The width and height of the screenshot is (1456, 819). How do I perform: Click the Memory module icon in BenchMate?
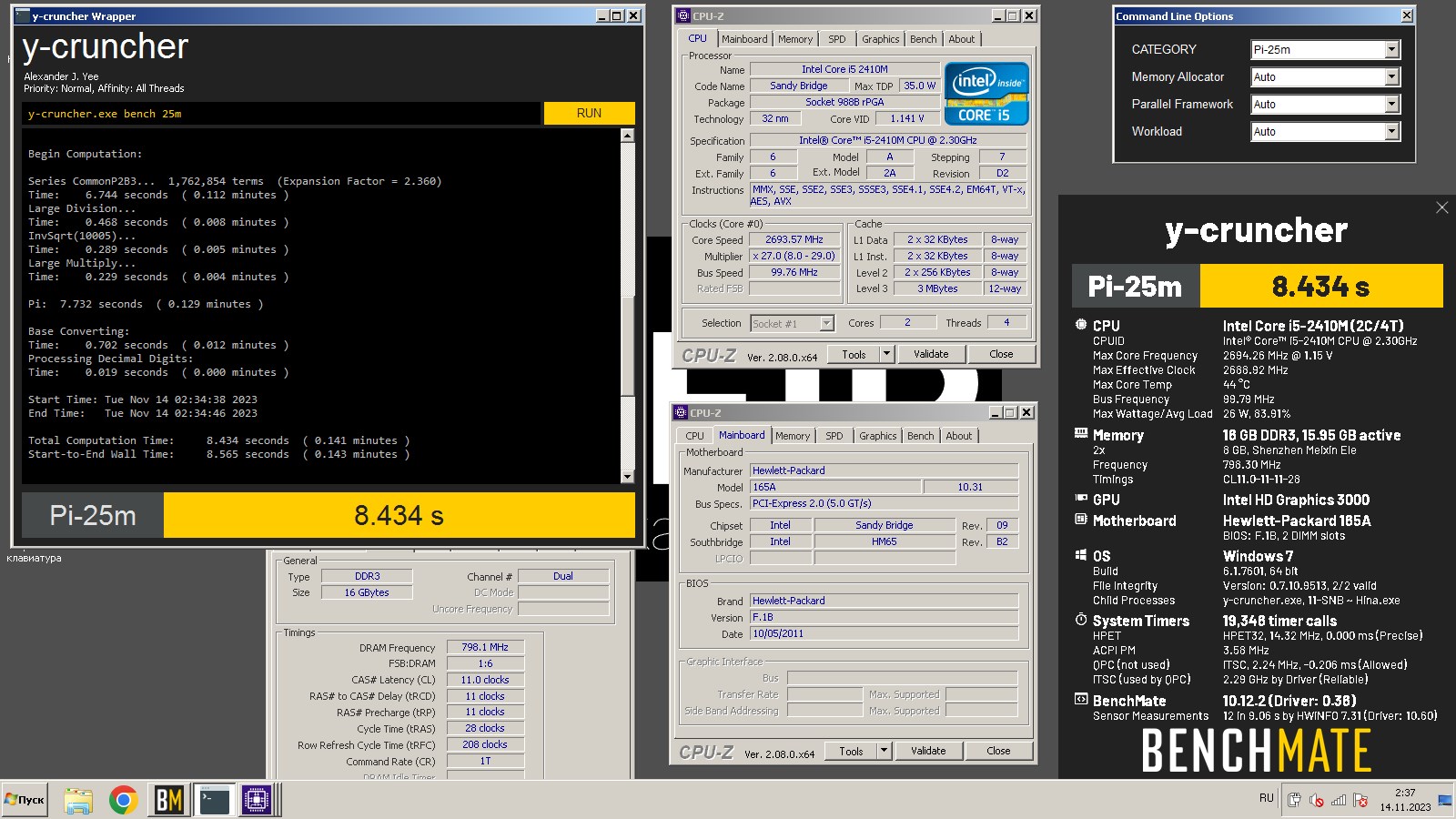pyautogui.click(x=1081, y=434)
